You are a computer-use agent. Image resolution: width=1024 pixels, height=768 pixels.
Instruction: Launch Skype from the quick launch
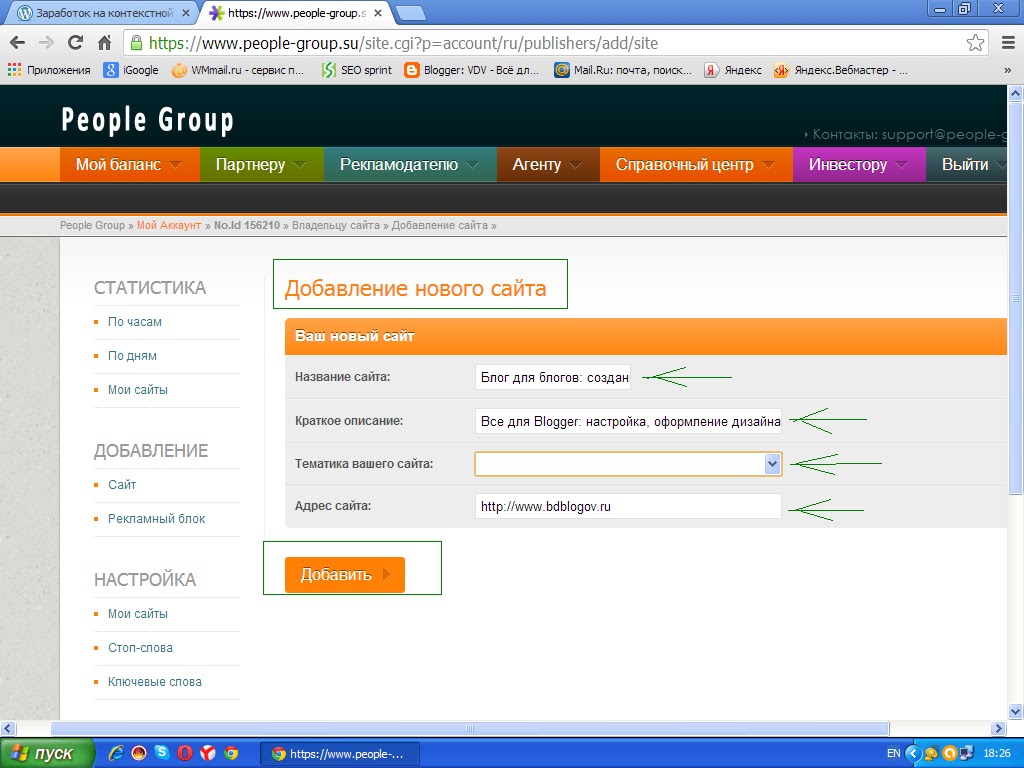click(161, 754)
